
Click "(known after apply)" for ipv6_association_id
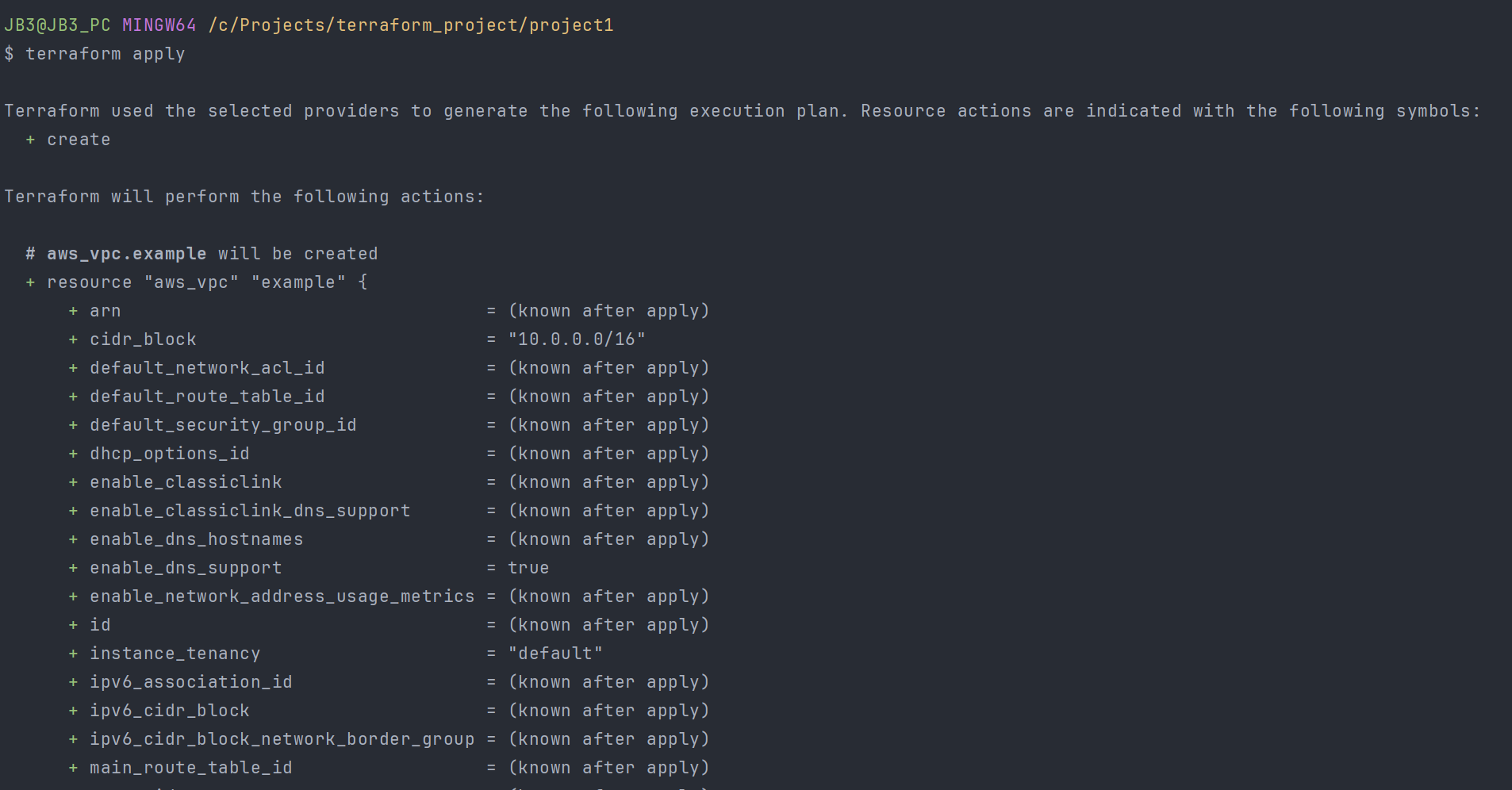click(x=609, y=682)
